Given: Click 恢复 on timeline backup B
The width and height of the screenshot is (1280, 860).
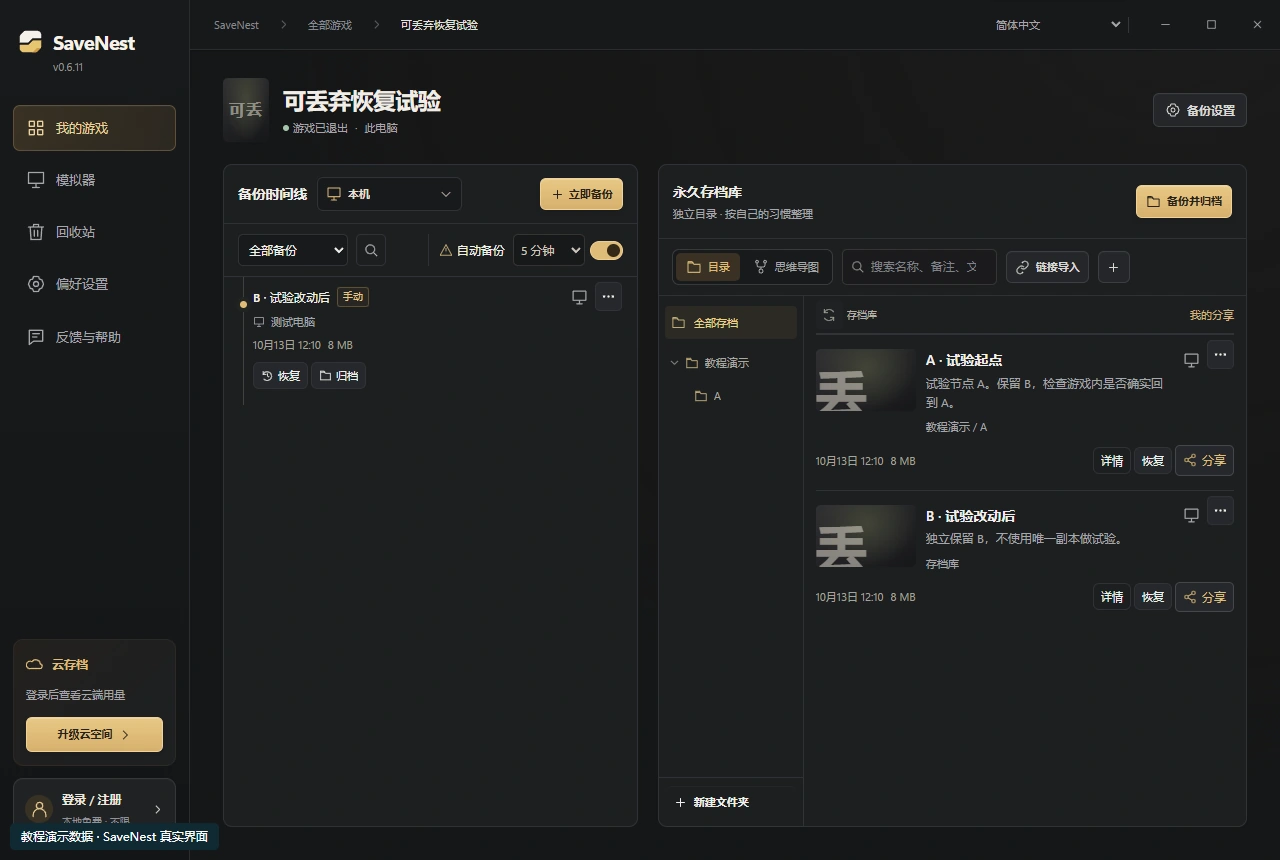Looking at the screenshot, I should (x=280, y=376).
